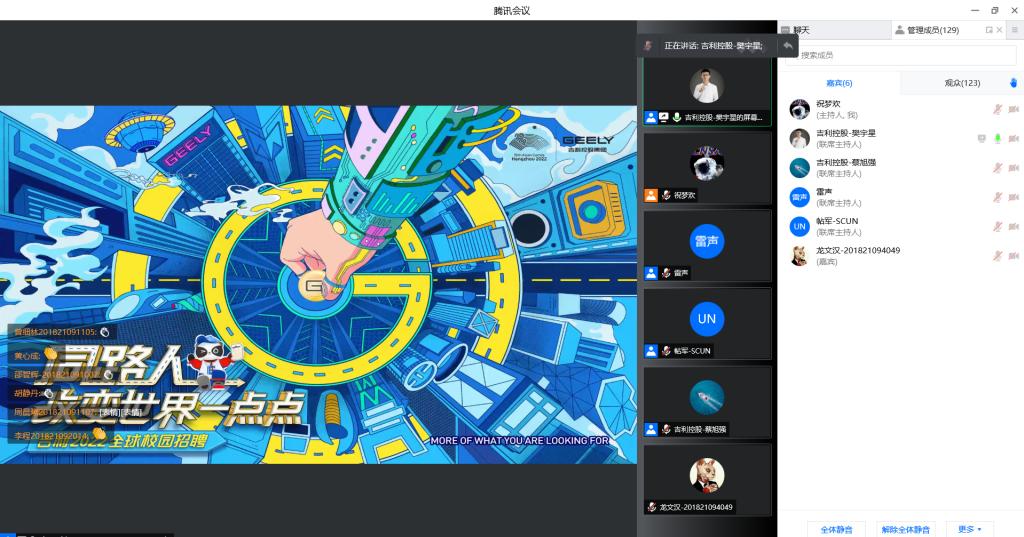Screen dimensions: 1024x537
Task: Click the camera icon in 龙文汉-201821094049's row
Action: 1013,256
